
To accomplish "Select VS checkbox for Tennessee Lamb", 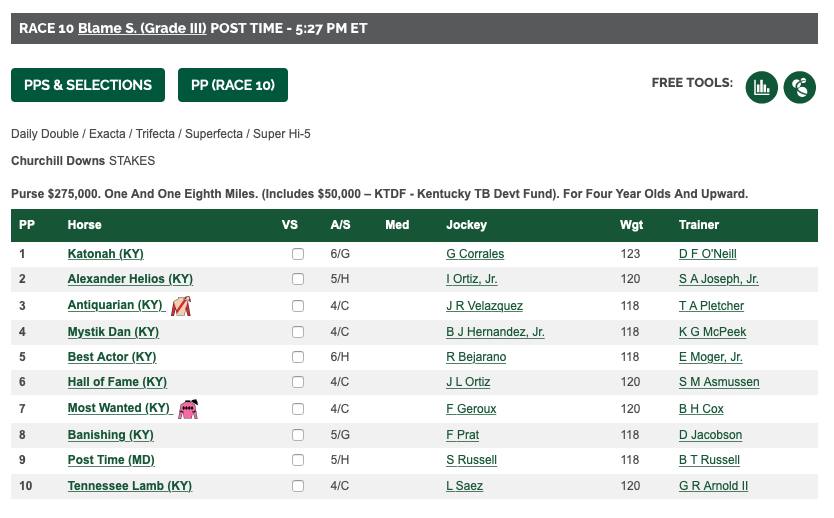I will (298, 486).
